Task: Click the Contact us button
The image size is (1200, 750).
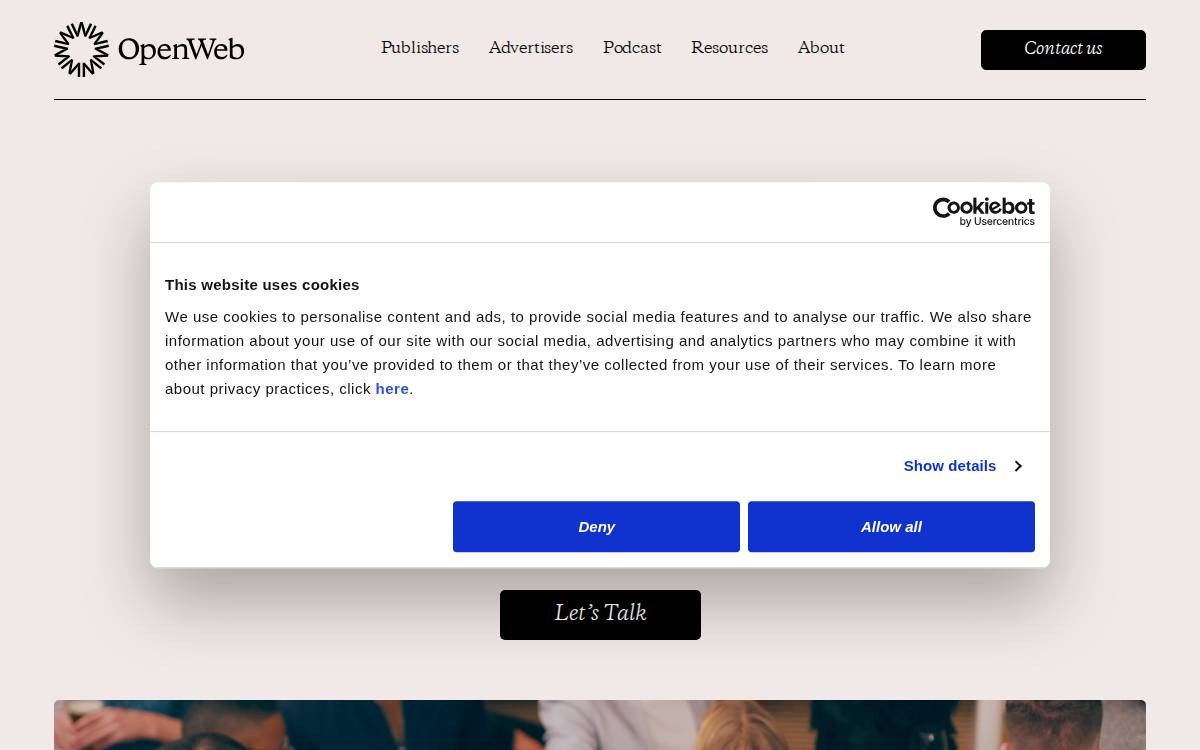Action: point(1063,50)
